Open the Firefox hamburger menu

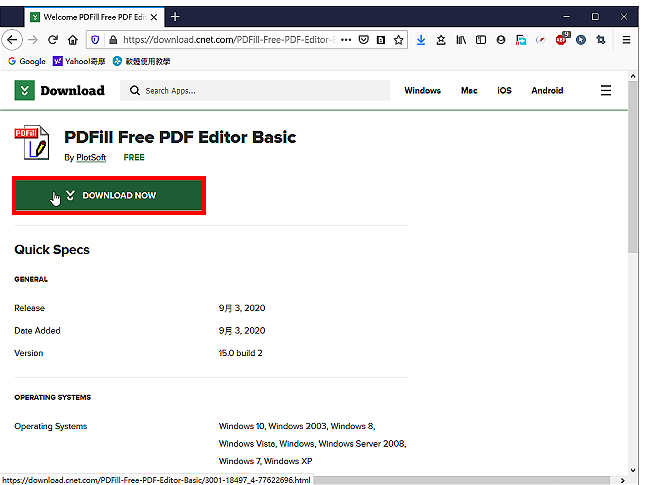[x=626, y=40]
